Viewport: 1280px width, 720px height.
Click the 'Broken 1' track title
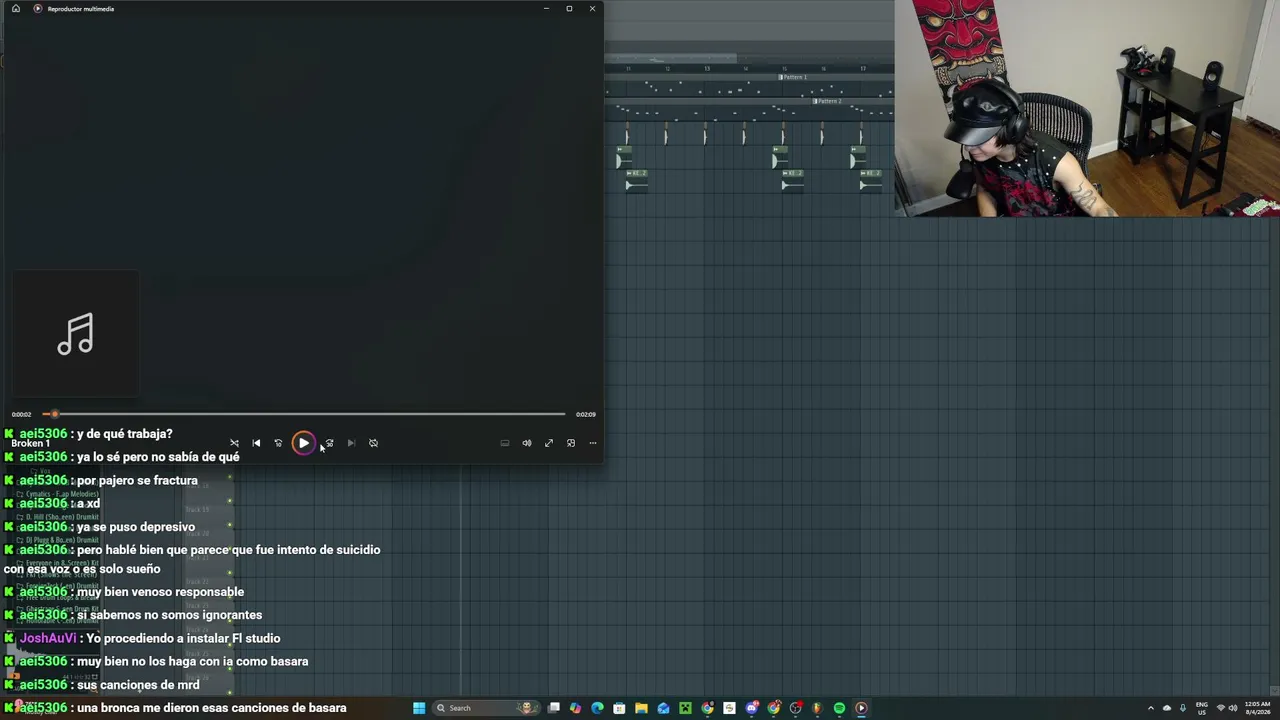(x=30, y=443)
